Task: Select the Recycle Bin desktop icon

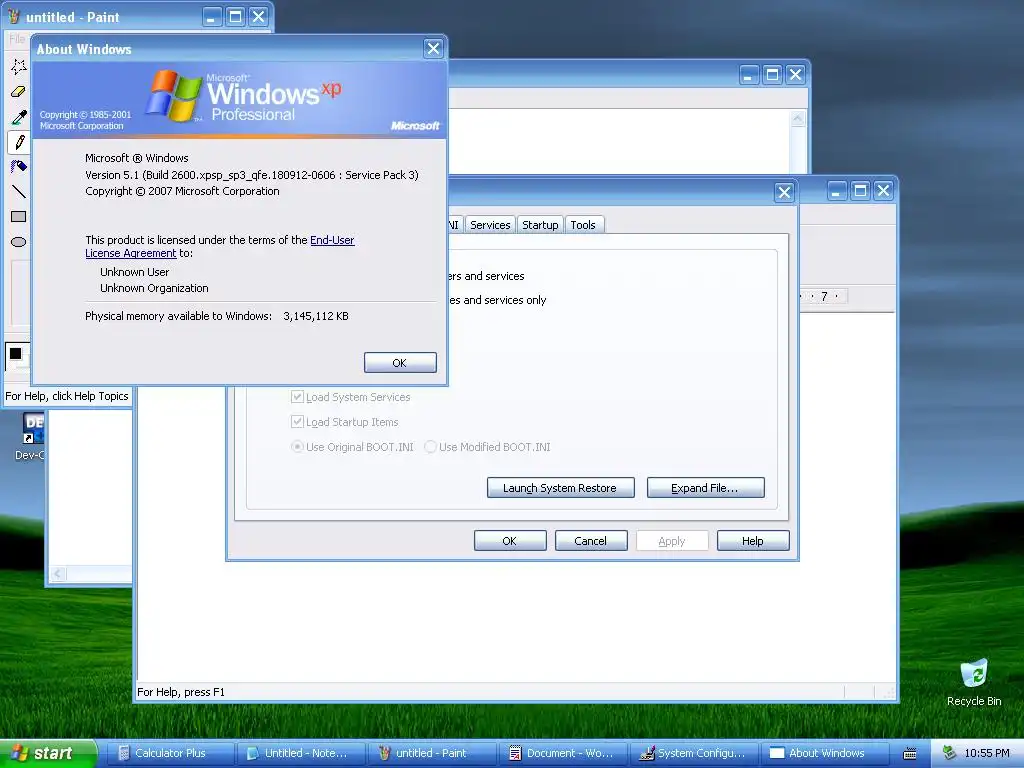Action: point(974,682)
